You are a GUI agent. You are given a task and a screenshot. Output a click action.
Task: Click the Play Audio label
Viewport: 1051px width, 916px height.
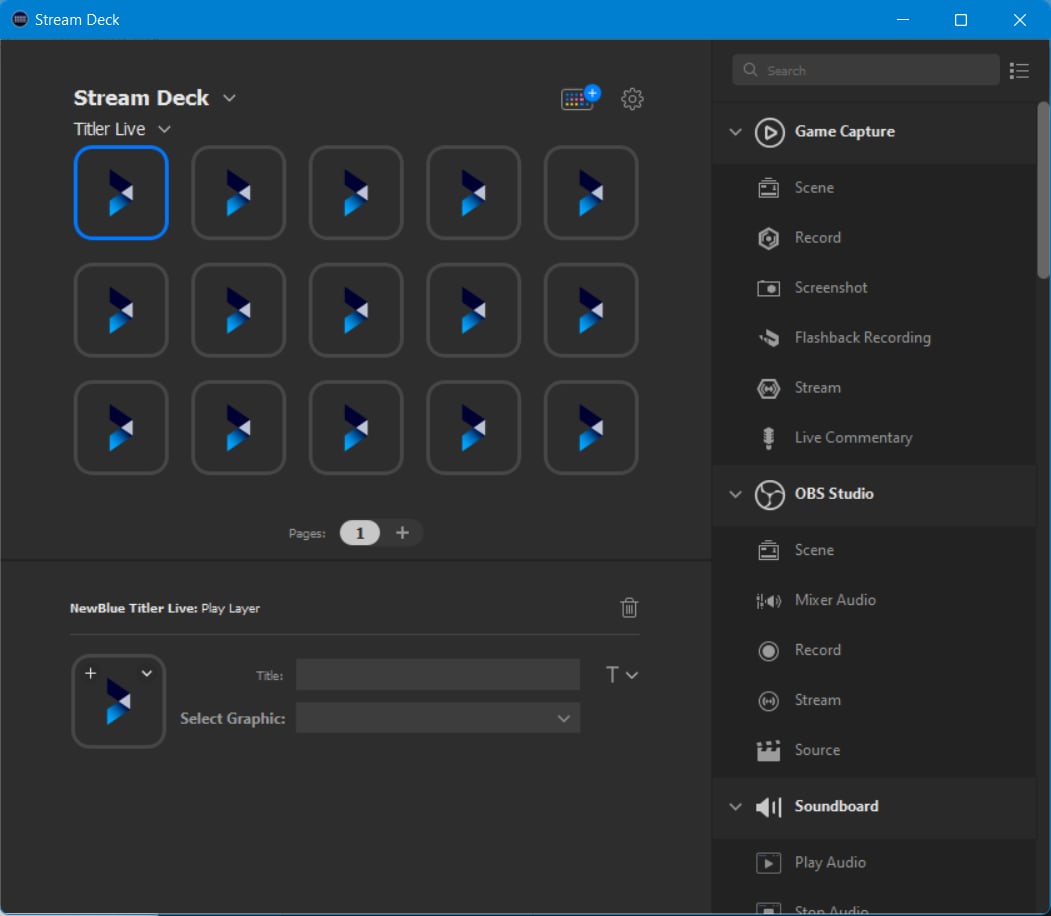[830, 863]
